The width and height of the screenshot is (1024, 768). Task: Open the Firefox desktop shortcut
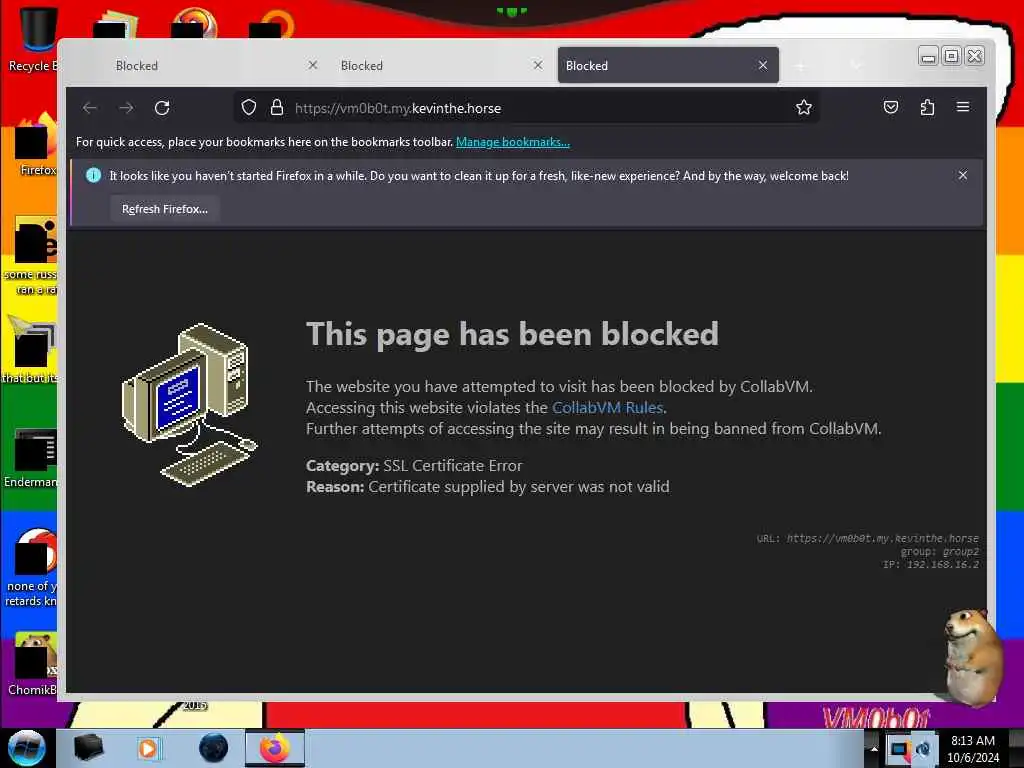coord(36,145)
